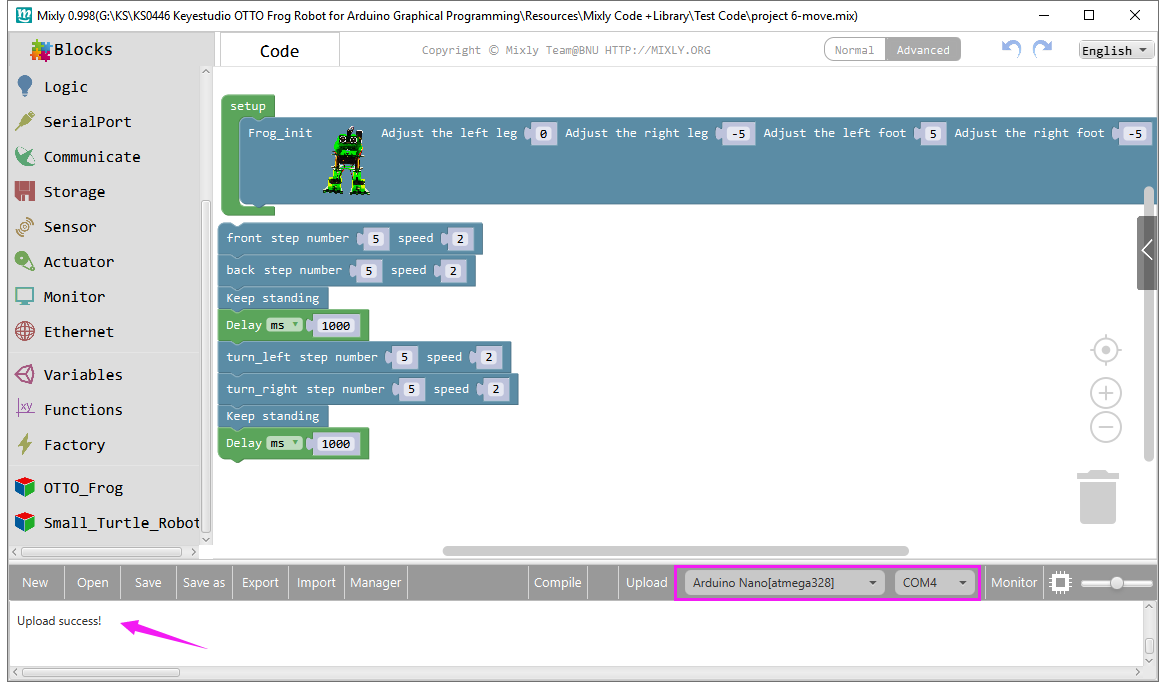This screenshot has width=1166, height=689.
Task: Adjust the slider in the bottom toolbar
Action: [1116, 583]
